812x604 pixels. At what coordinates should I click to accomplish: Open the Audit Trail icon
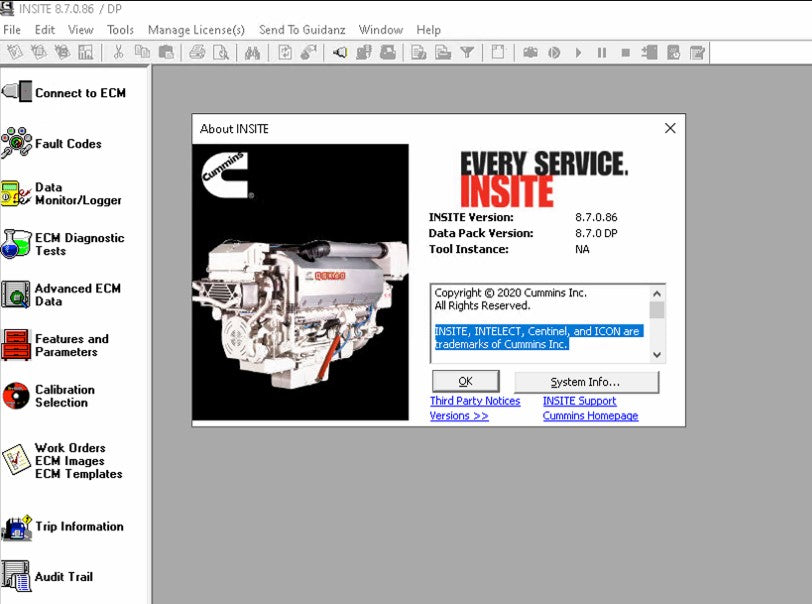[17, 577]
